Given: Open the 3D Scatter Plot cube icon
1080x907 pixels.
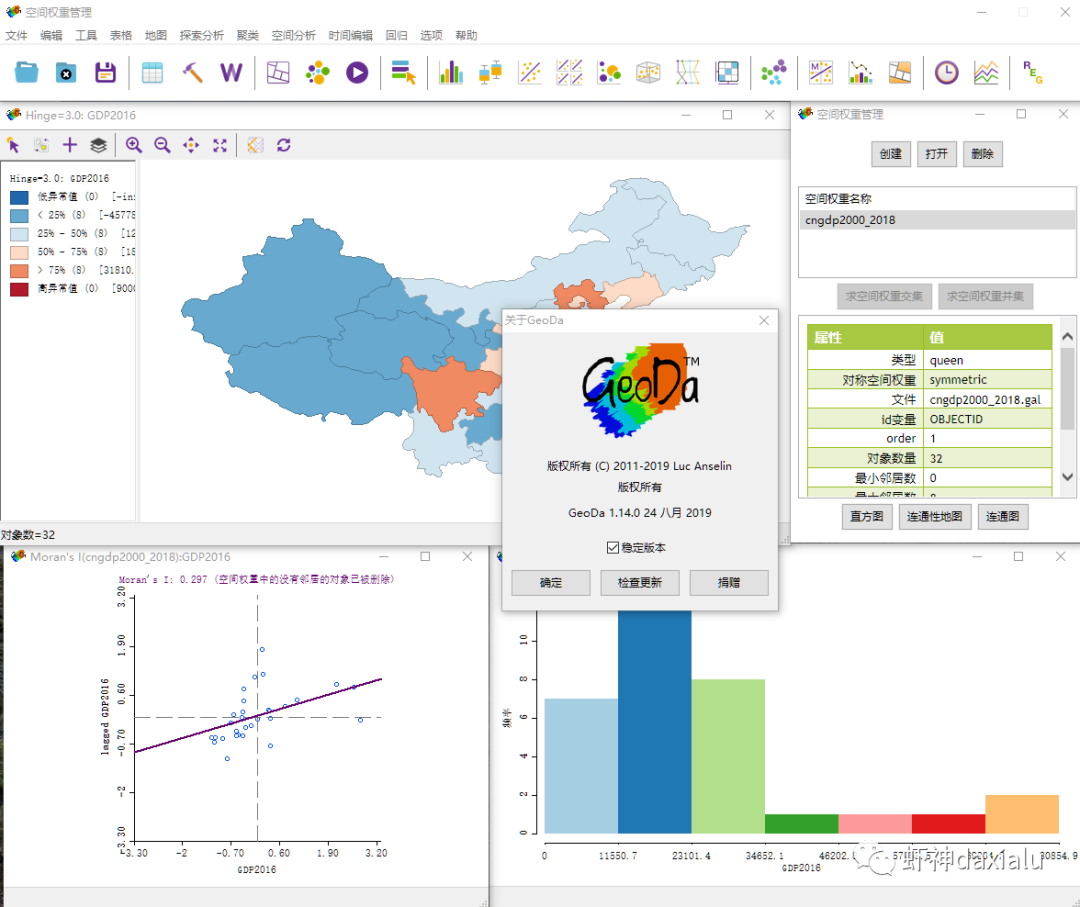Looking at the screenshot, I should pyautogui.click(x=648, y=72).
